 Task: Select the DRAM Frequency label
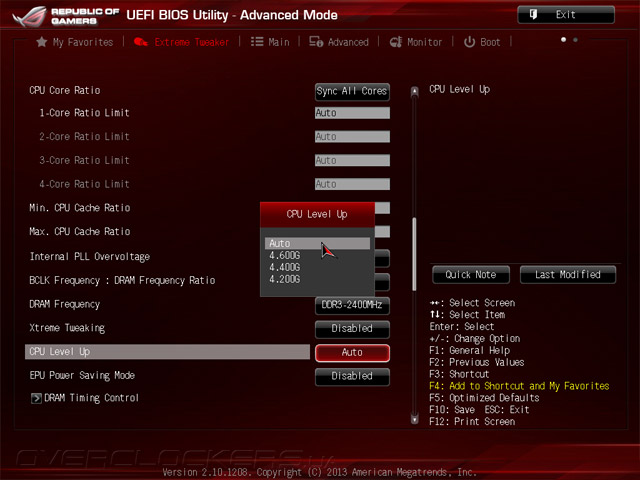coord(64,304)
